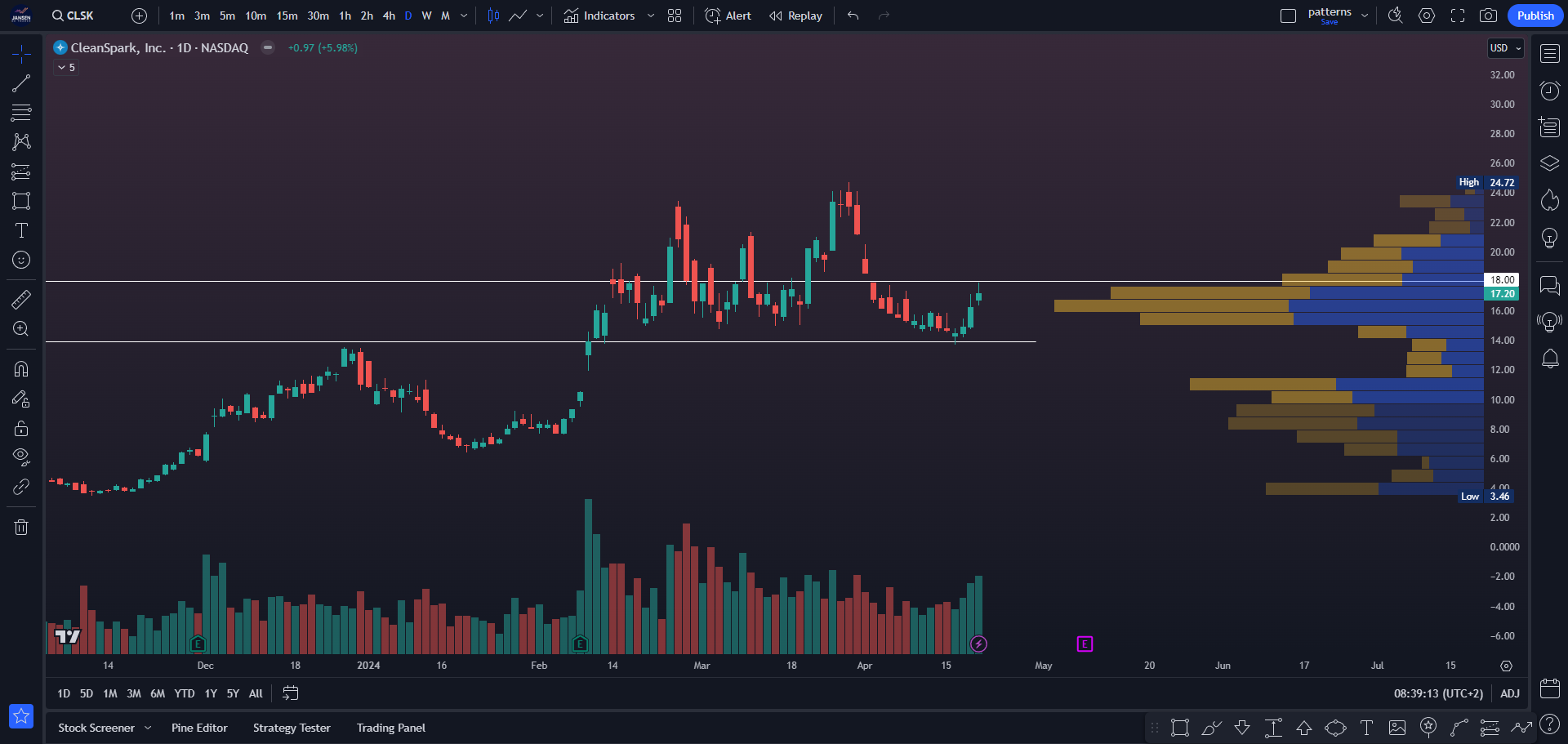Select the weekly W timeframe
The image size is (1568, 744).
[426, 16]
